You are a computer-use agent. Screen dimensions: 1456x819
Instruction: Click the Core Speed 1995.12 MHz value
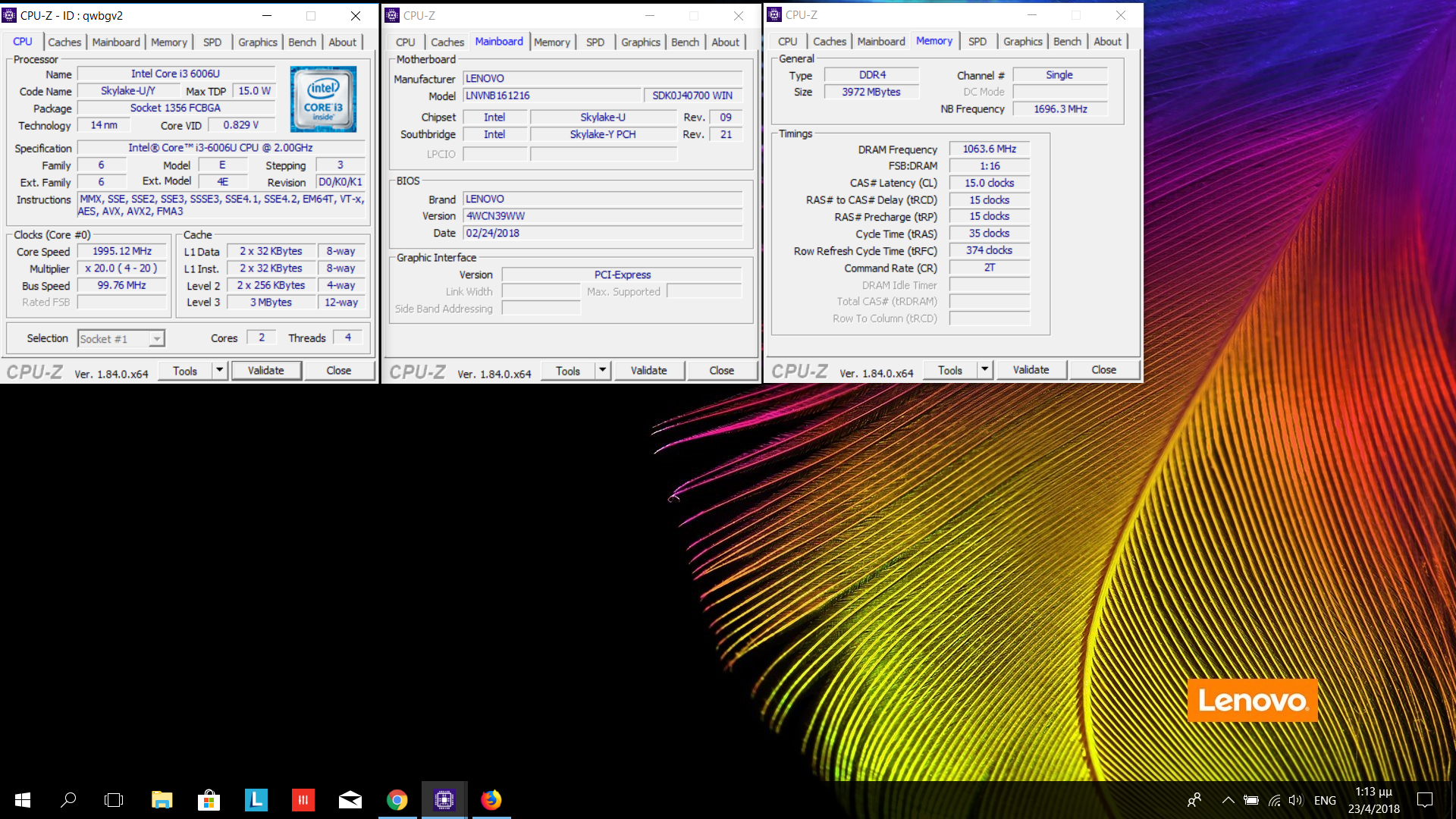point(122,251)
